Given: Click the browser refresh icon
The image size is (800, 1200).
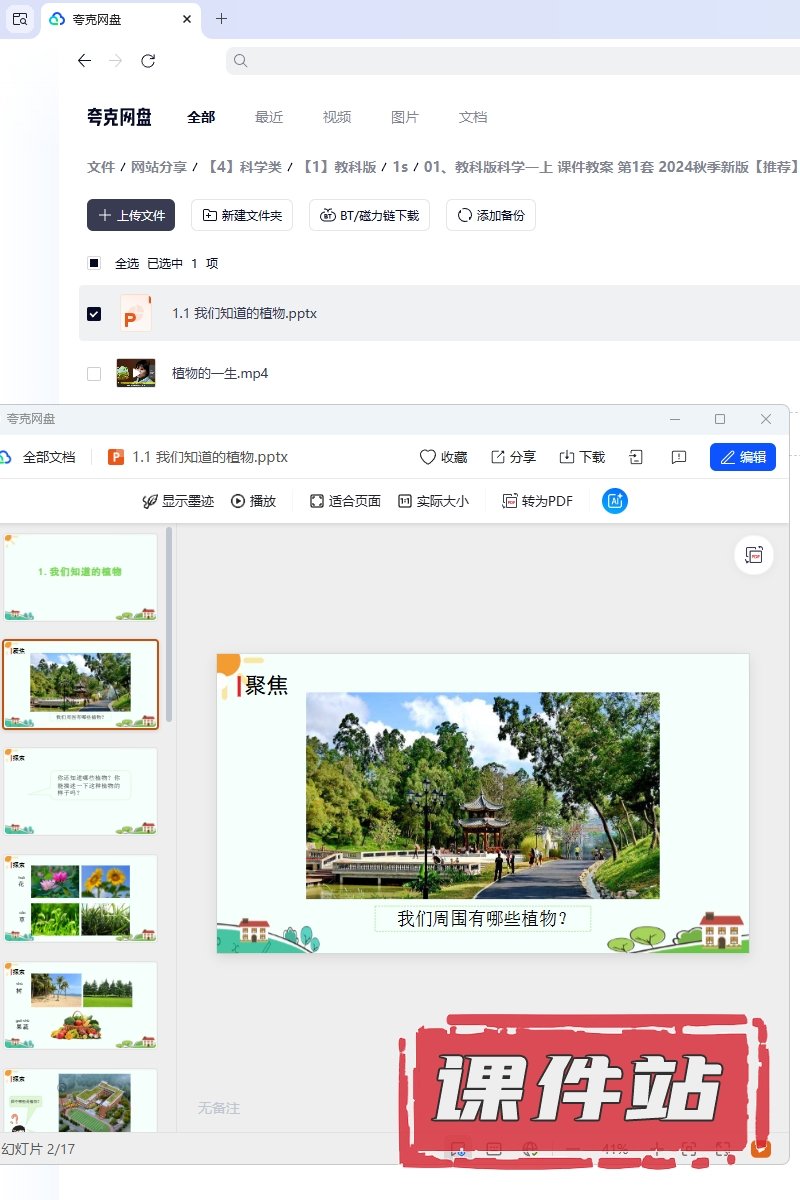Looking at the screenshot, I should 148,61.
